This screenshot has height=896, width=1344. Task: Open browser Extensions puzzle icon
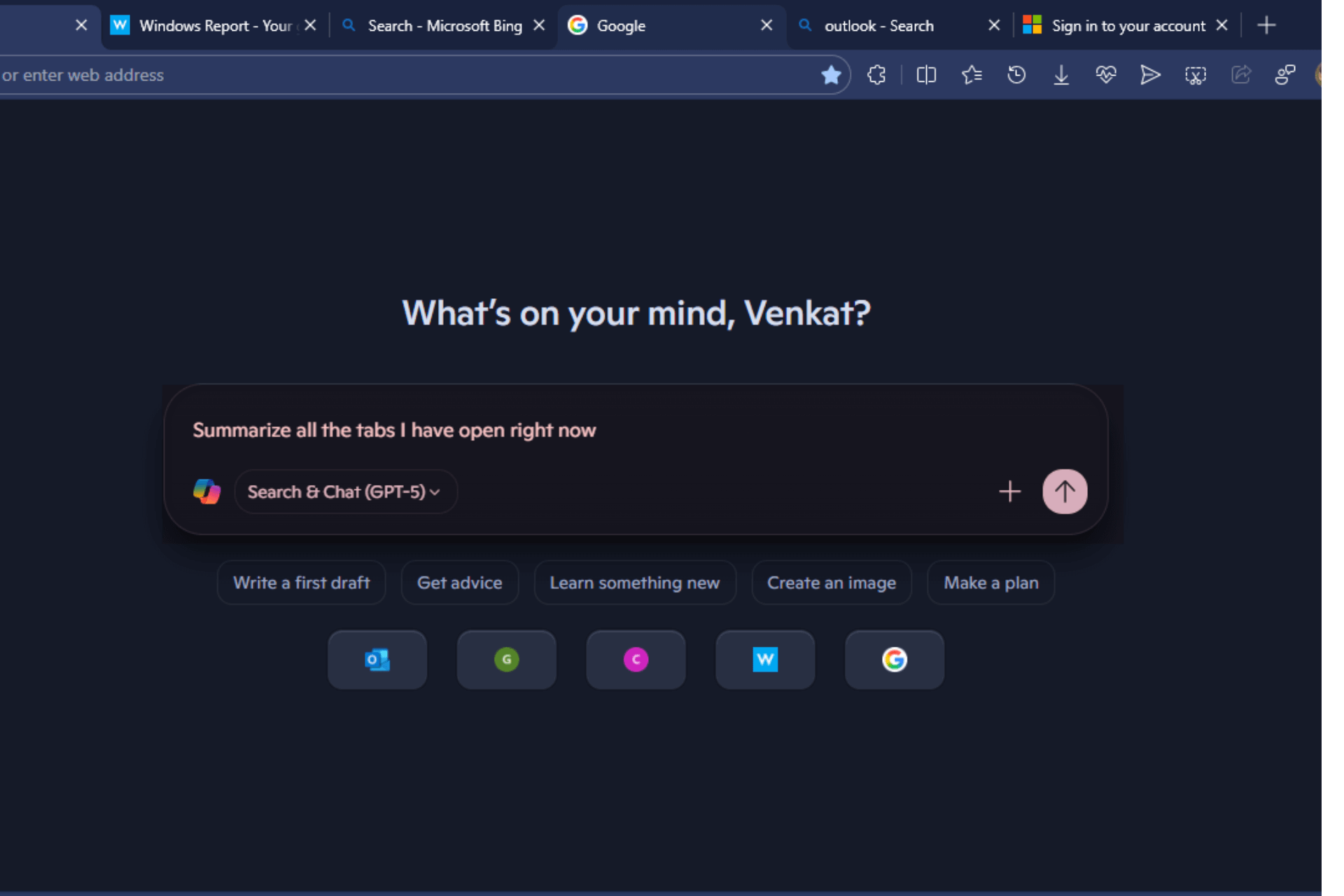click(x=876, y=75)
